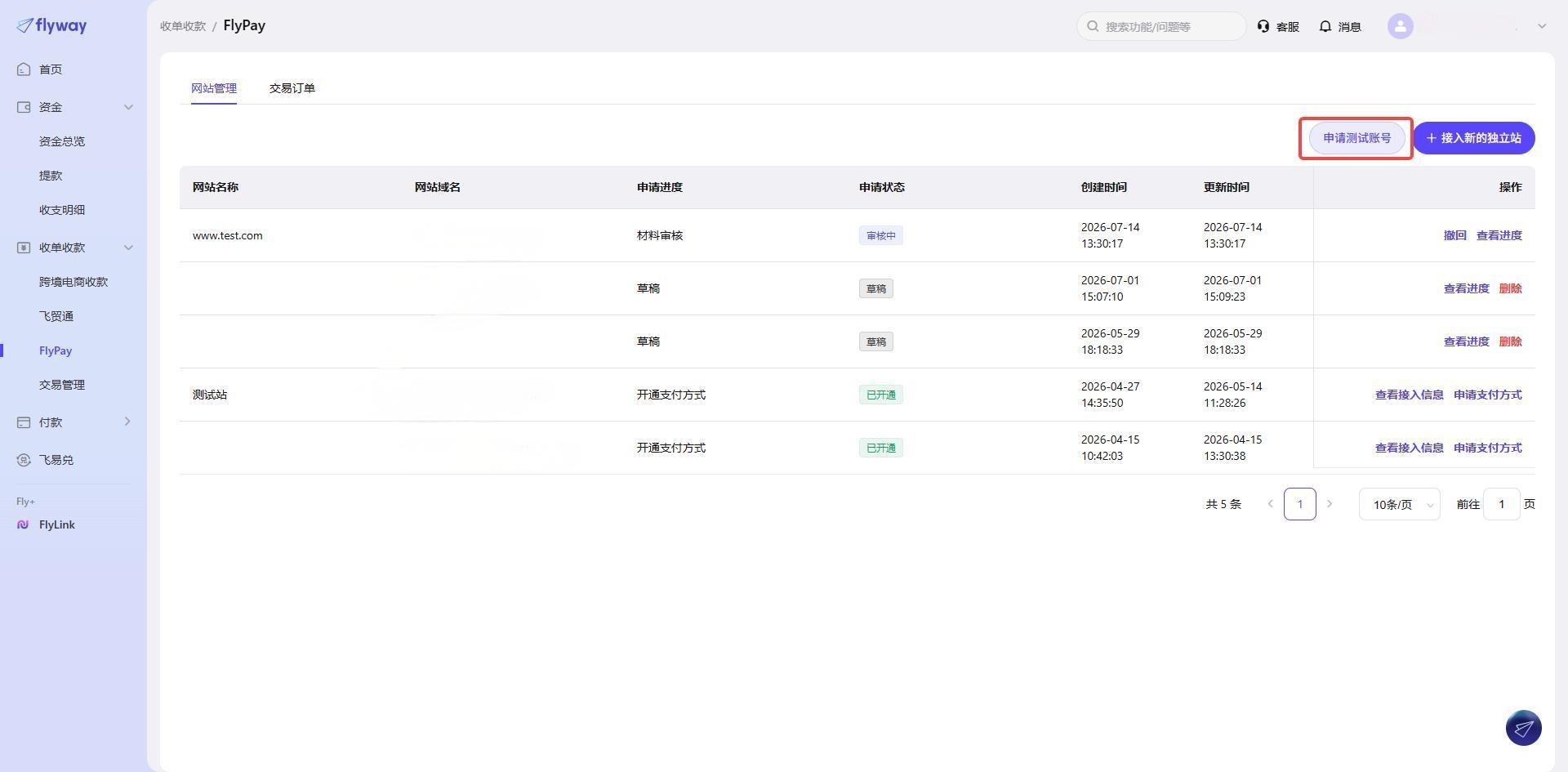Go to the next page arrow
1568x772 pixels.
click(x=1330, y=504)
